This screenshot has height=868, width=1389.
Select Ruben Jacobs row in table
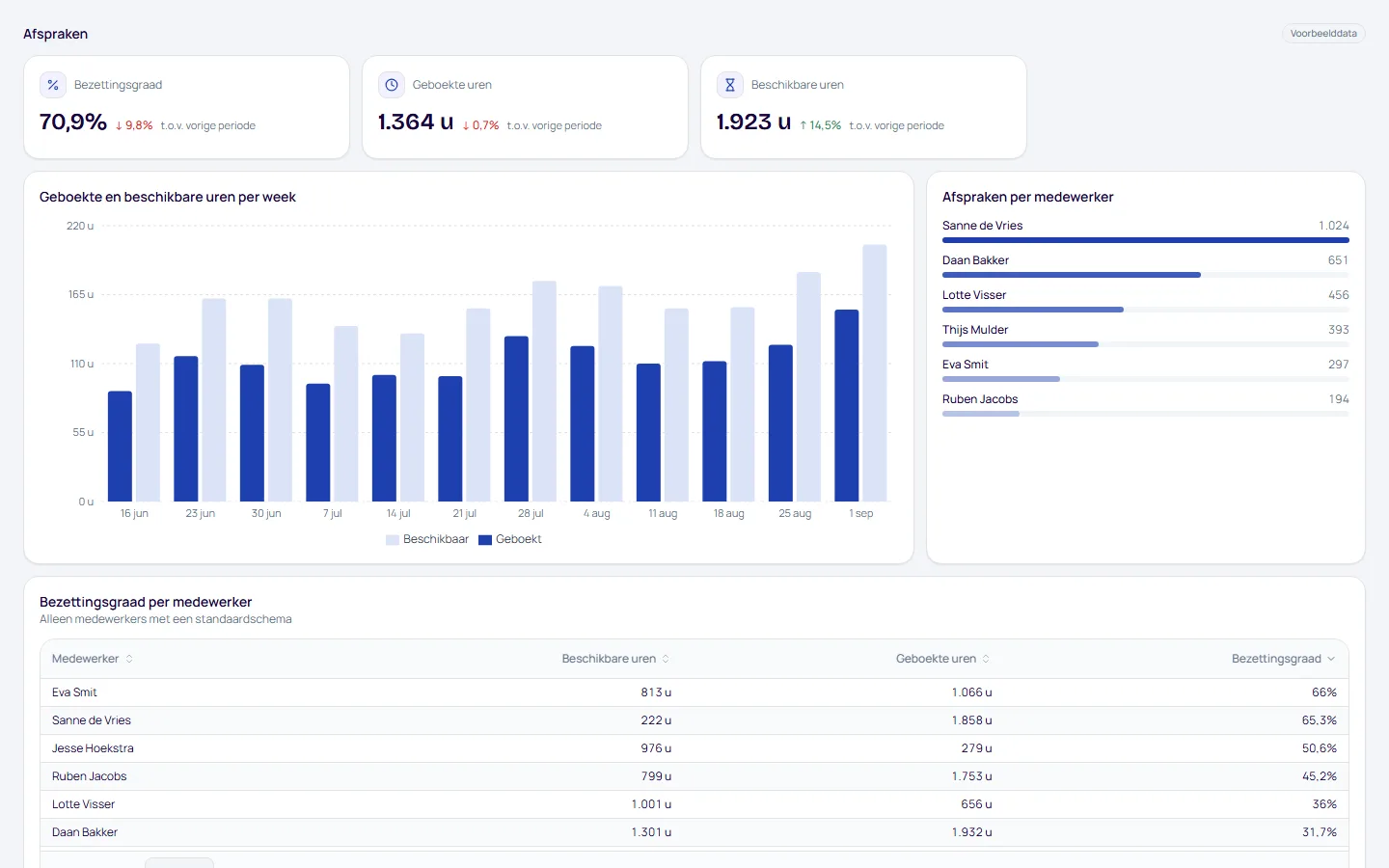[x=694, y=776]
